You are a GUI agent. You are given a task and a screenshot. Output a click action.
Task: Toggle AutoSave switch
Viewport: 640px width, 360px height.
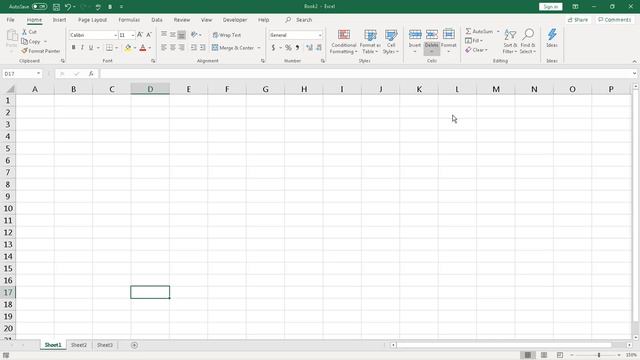[x=39, y=7]
